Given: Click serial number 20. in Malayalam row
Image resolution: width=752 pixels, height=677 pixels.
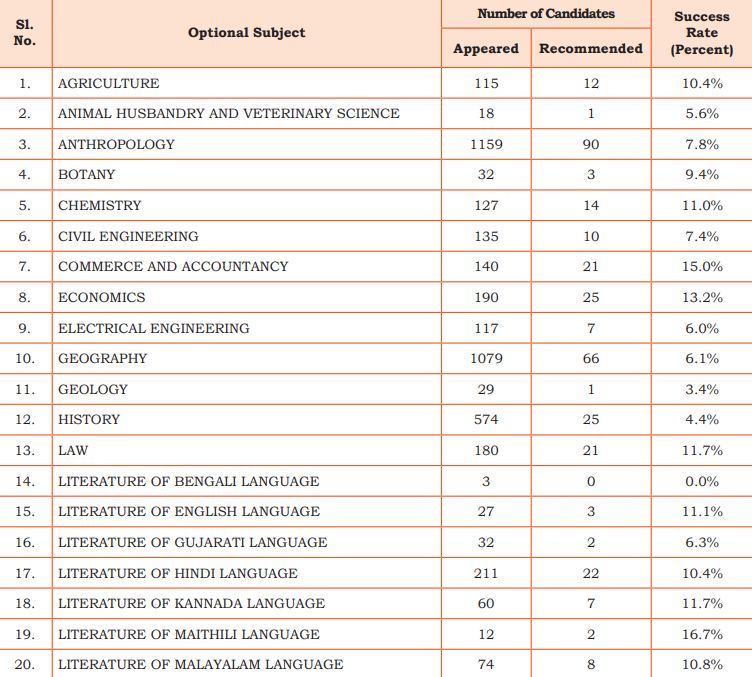Looking at the screenshot, I should coord(25,664).
